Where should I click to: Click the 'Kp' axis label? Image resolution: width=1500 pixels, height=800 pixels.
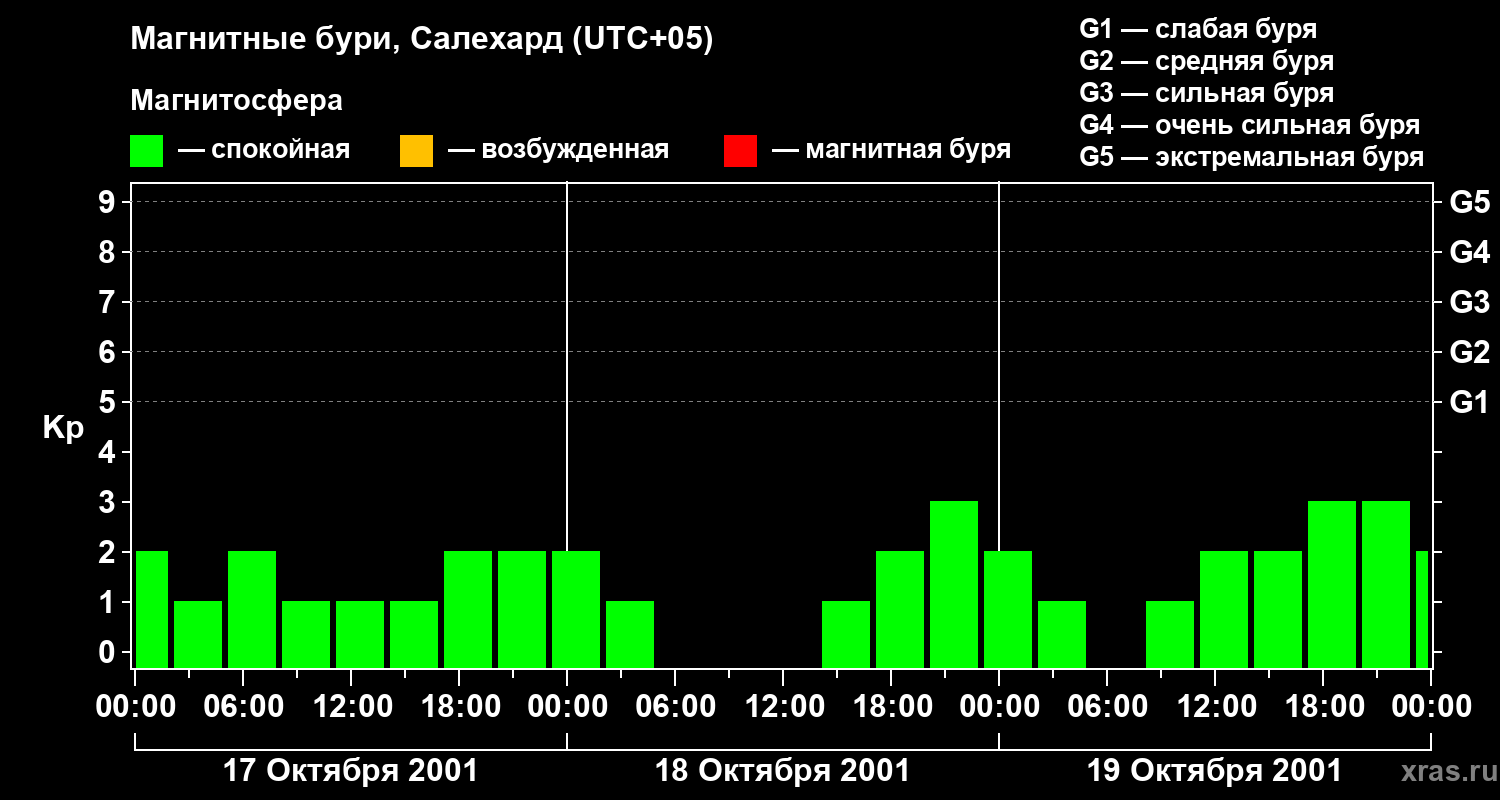pos(63,429)
